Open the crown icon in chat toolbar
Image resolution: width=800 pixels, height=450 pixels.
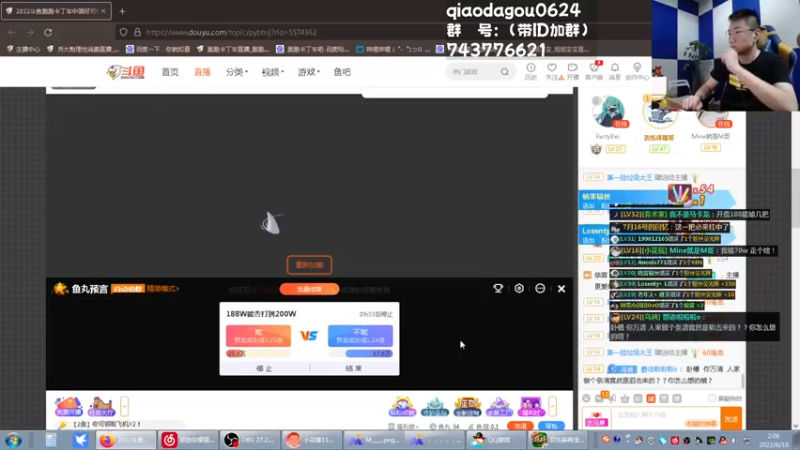coord(625,398)
